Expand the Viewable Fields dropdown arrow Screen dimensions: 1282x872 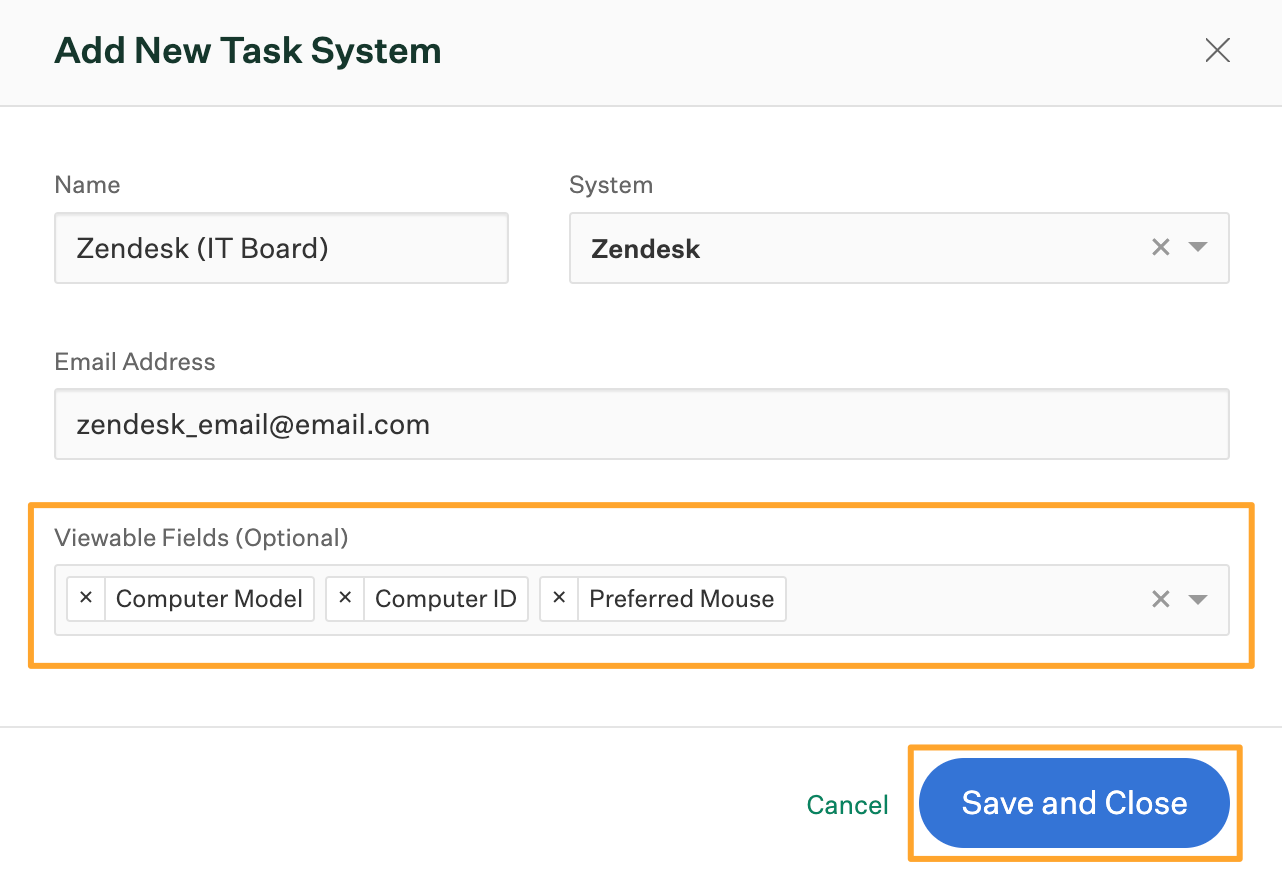(1198, 600)
